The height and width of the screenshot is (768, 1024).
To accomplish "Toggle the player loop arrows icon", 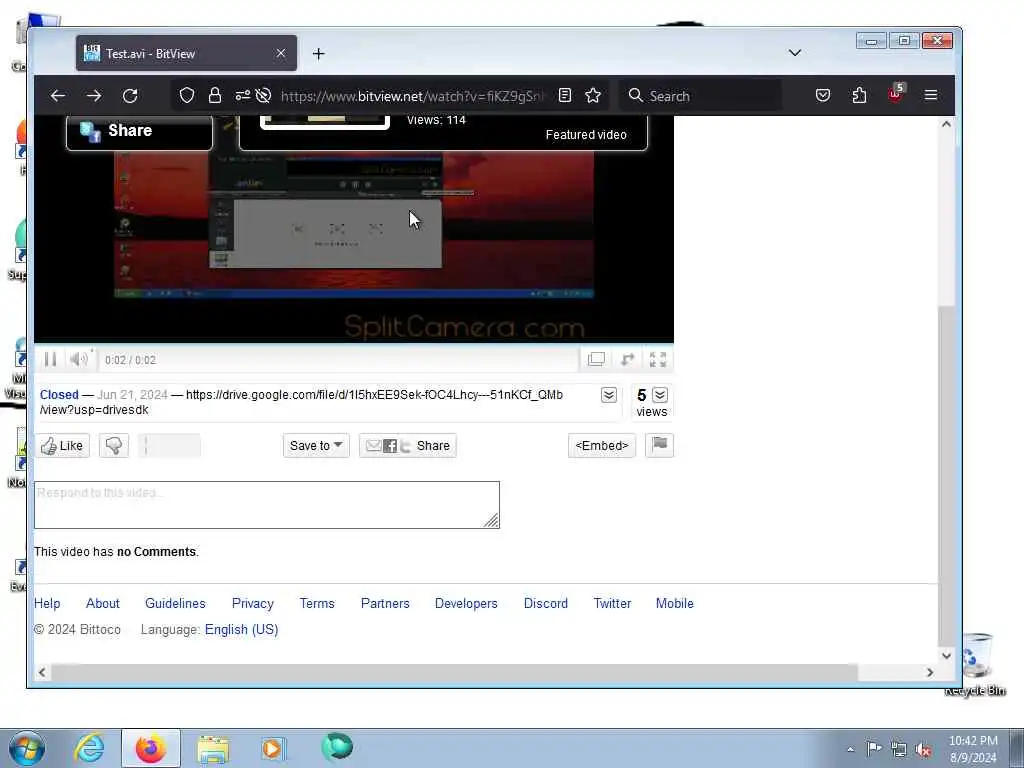I will pyautogui.click(x=628, y=359).
